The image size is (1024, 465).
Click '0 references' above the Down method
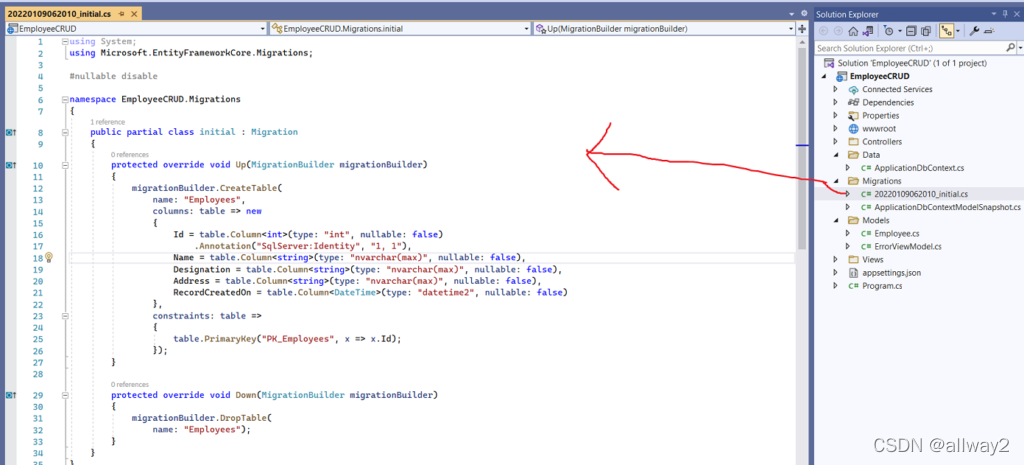[x=129, y=385]
